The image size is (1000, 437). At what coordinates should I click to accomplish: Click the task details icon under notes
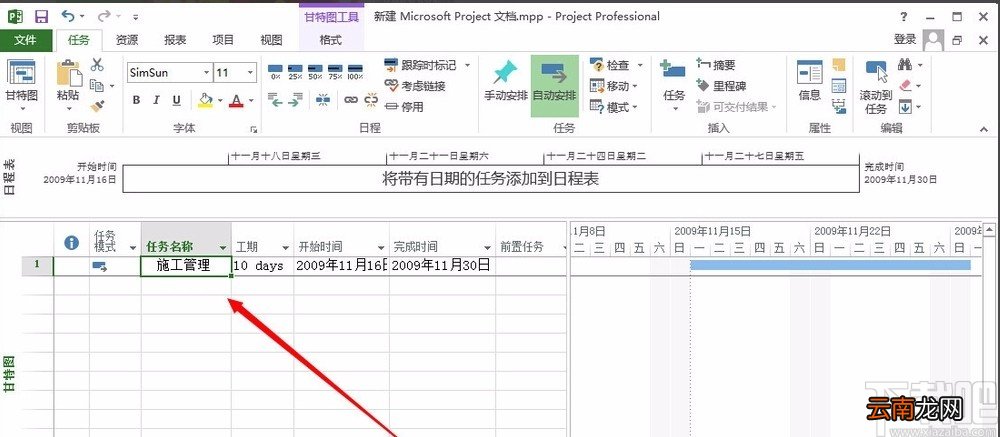click(839, 85)
